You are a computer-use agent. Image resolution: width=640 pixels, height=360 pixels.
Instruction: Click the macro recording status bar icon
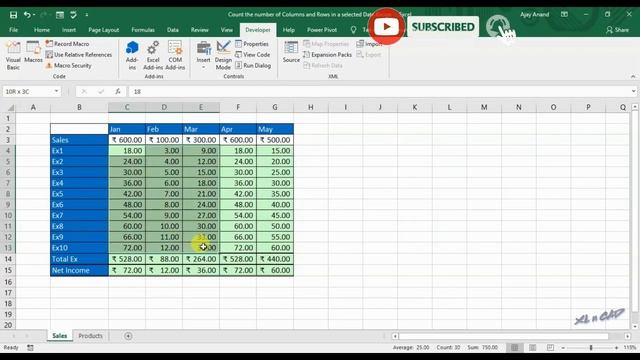point(30,348)
